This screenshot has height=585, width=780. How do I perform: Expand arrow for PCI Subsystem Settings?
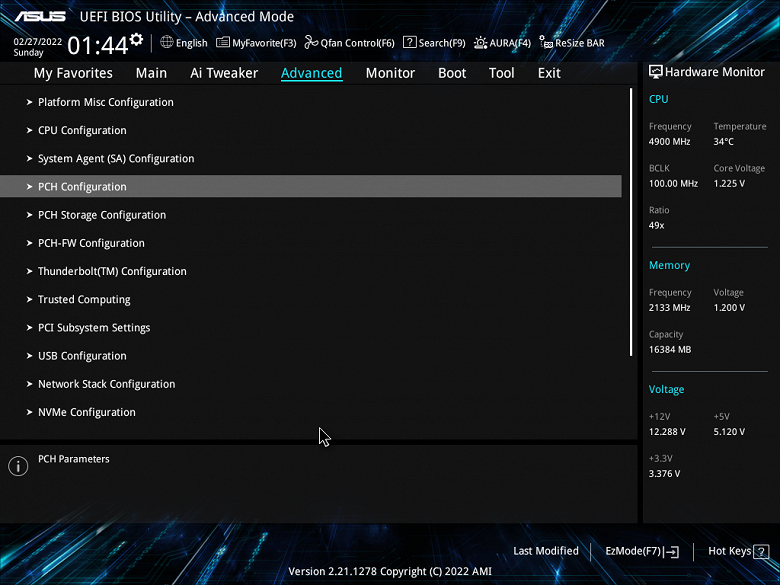coord(29,328)
